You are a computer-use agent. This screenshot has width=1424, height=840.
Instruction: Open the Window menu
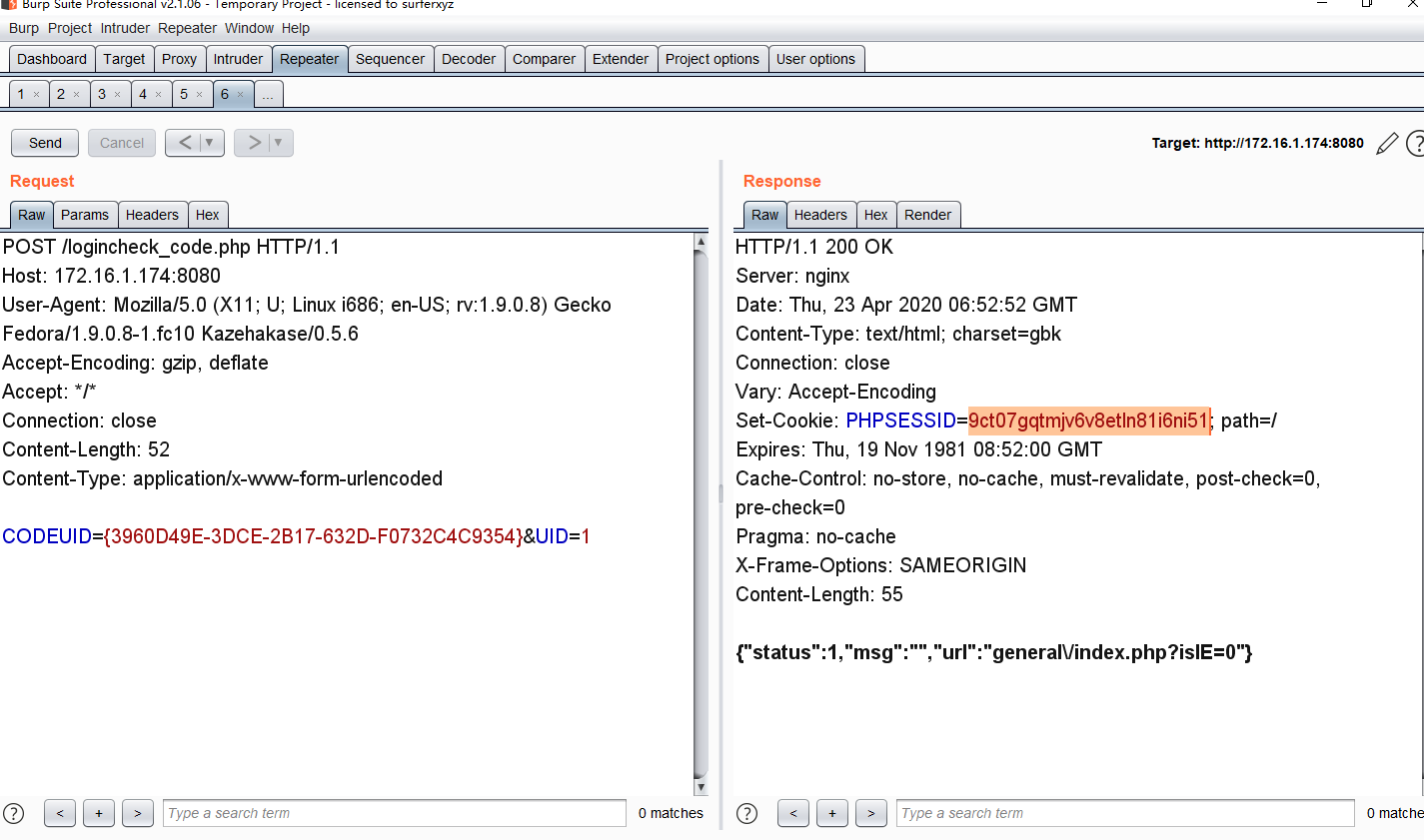click(249, 28)
